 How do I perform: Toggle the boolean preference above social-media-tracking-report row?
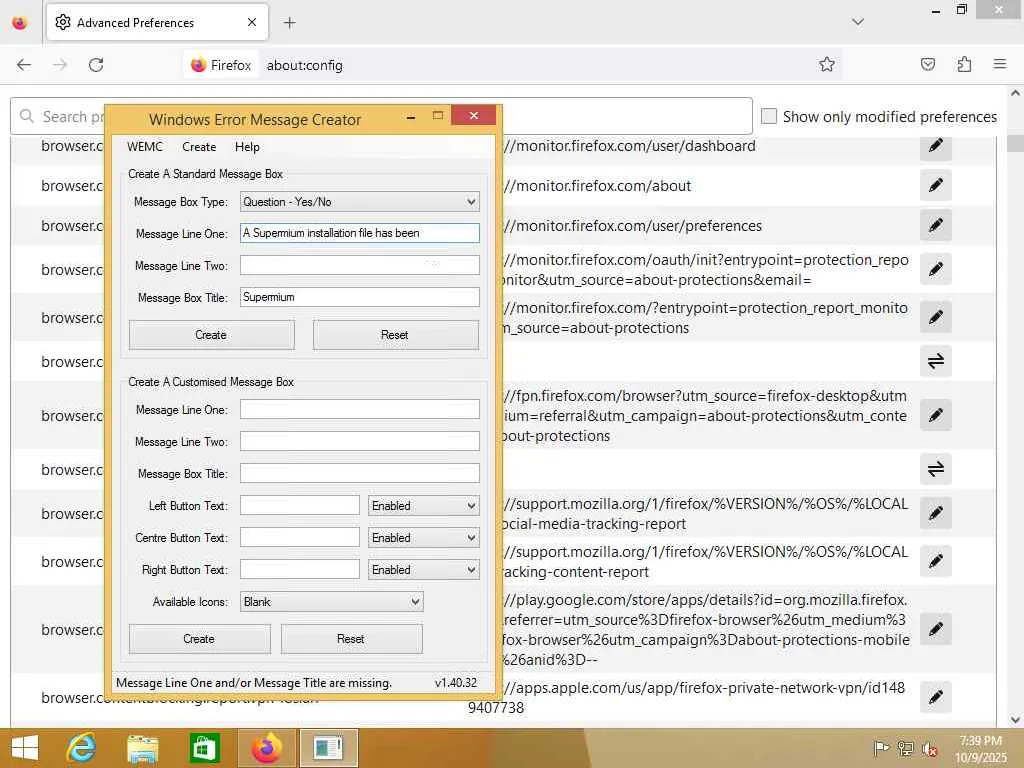click(x=935, y=469)
